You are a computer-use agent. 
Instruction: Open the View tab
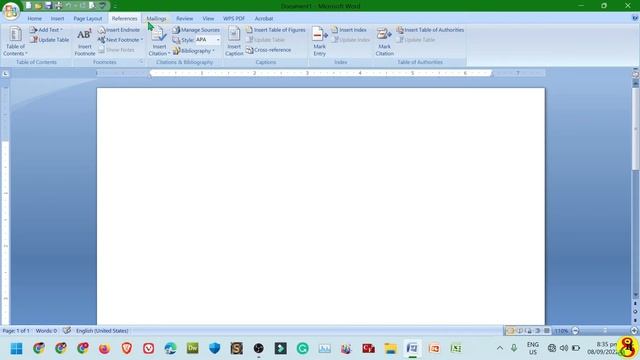point(208,18)
